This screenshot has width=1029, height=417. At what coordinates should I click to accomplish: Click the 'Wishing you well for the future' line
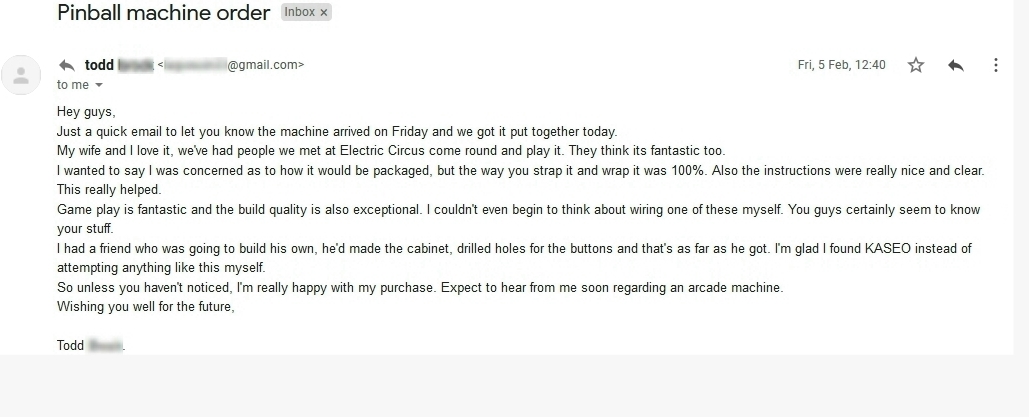click(x=146, y=307)
